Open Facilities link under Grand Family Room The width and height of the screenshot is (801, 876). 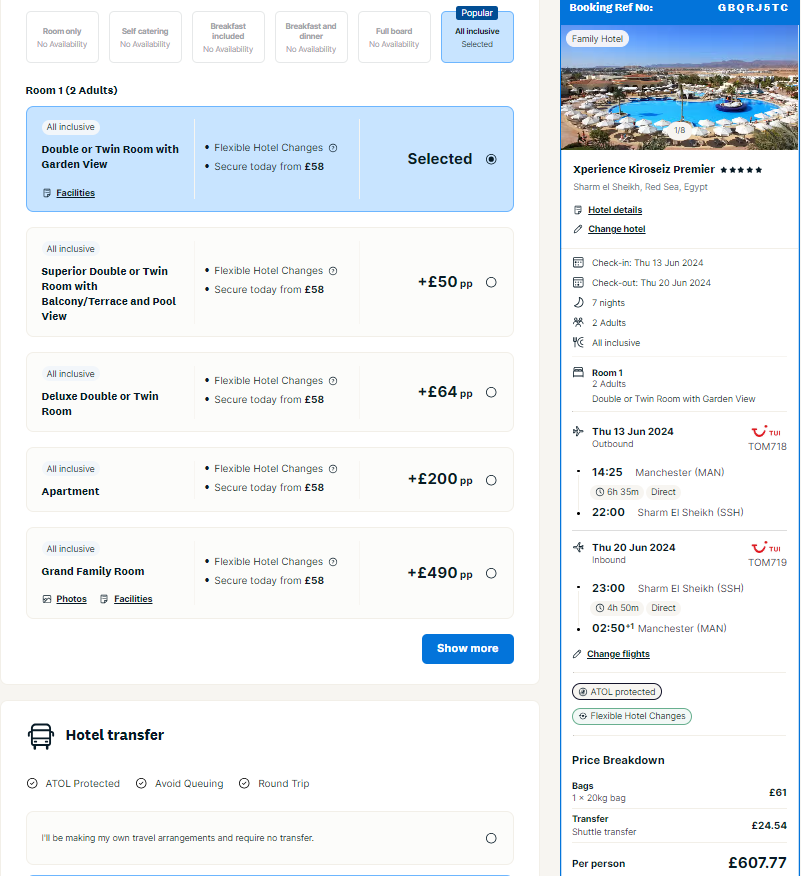133,599
